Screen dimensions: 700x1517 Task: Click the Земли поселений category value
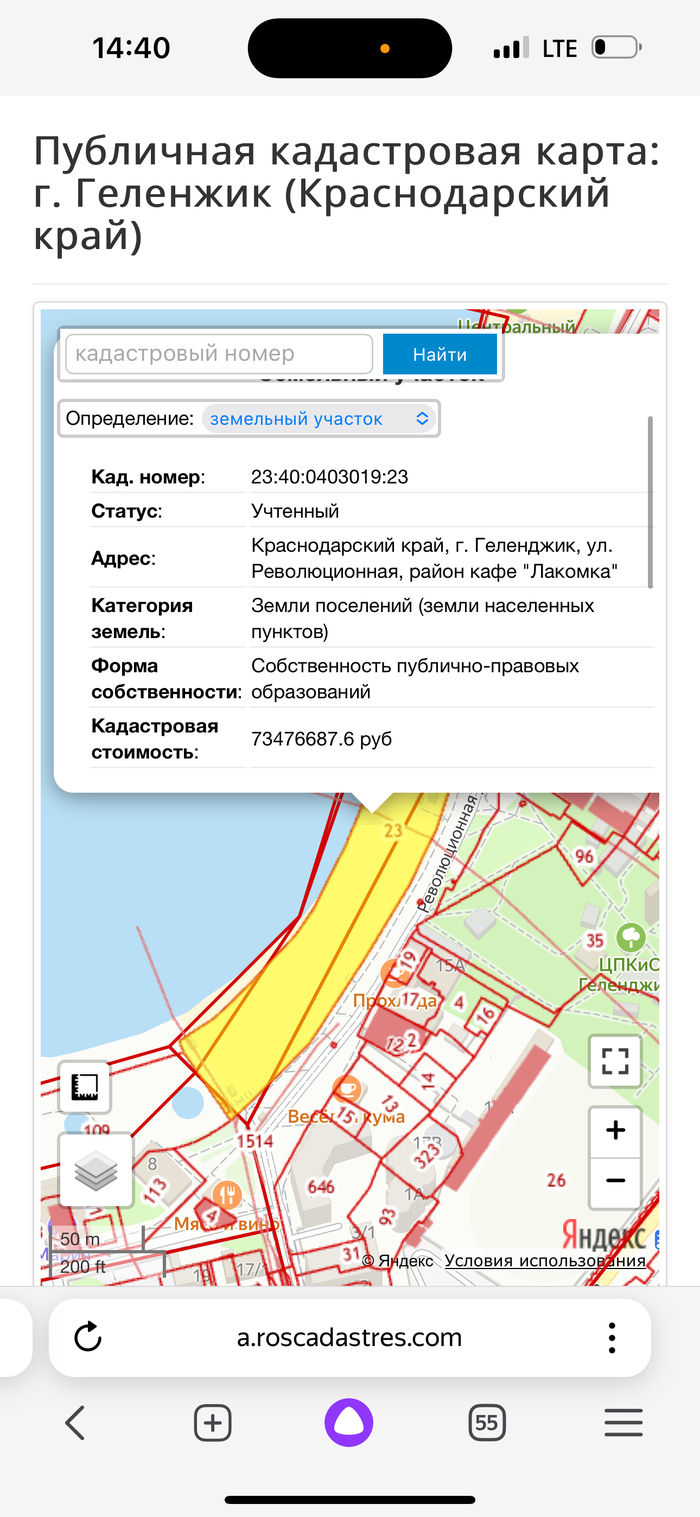point(422,619)
